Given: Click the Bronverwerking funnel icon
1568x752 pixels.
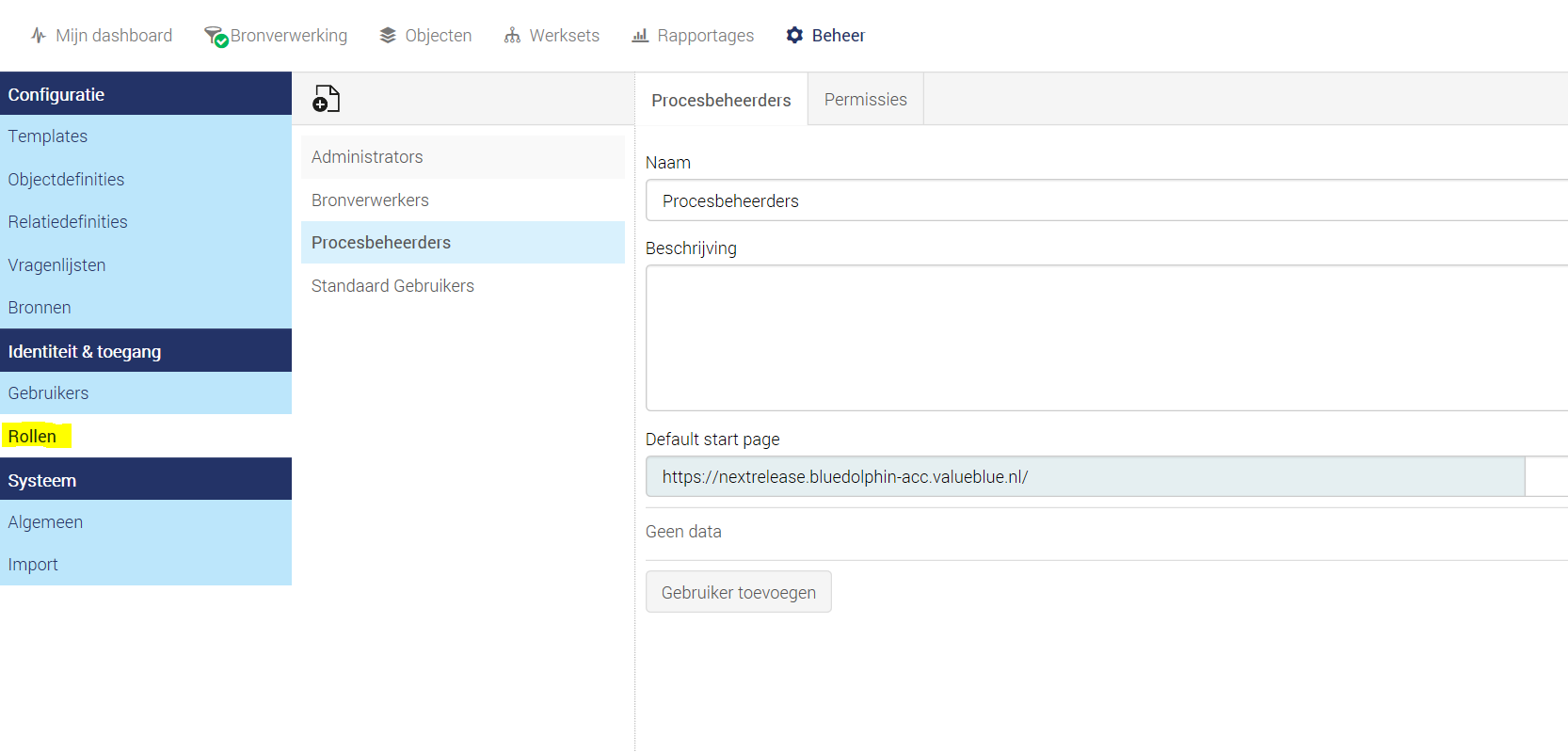Looking at the screenshot, I should pos(216,37).
